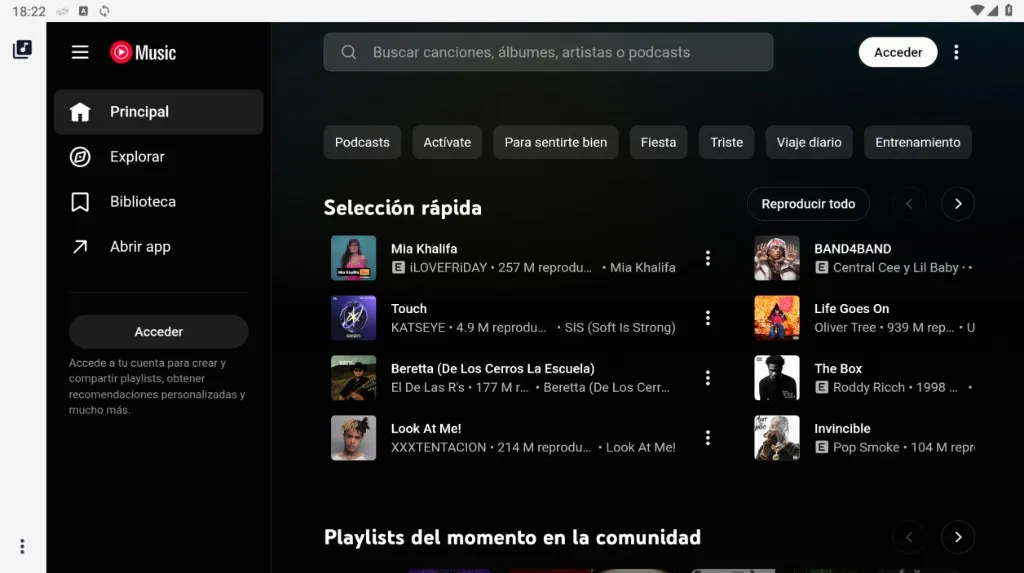
Task: Click the Explorar compass icon
Action: click(80, 157)
